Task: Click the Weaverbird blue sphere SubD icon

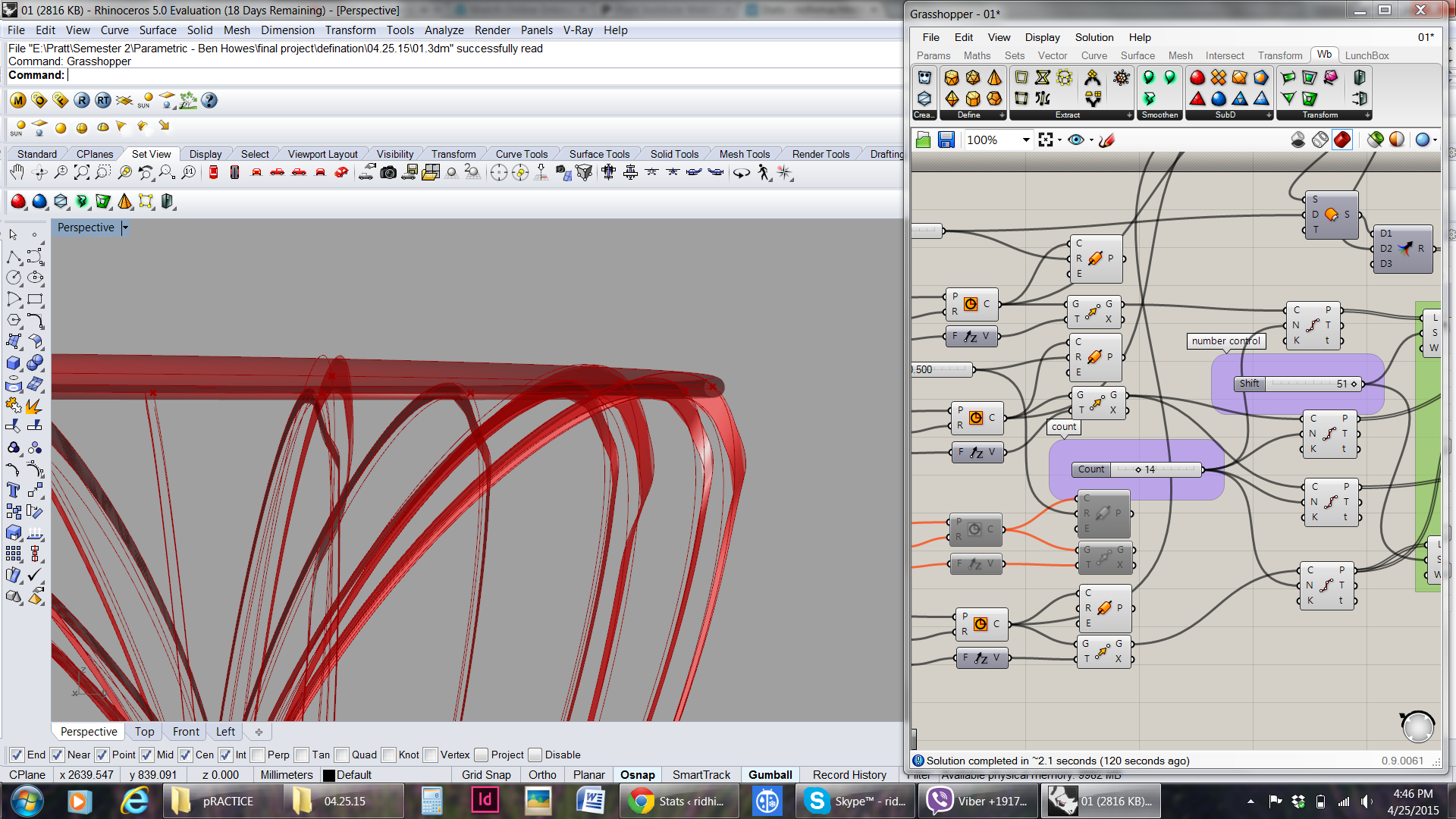Action: point(1219,99)
